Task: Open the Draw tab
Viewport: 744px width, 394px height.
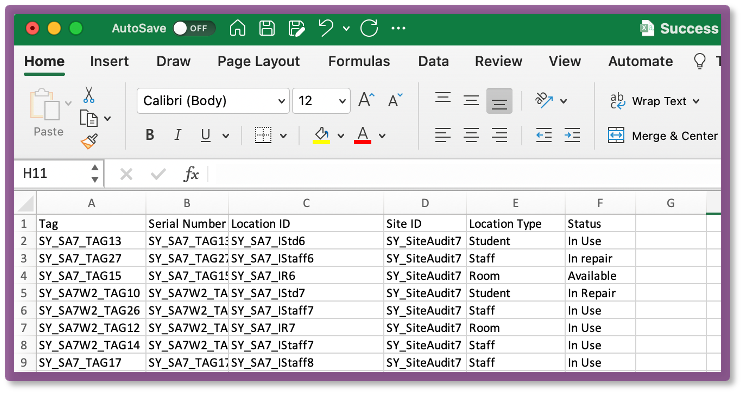Action: coord(173,61)
